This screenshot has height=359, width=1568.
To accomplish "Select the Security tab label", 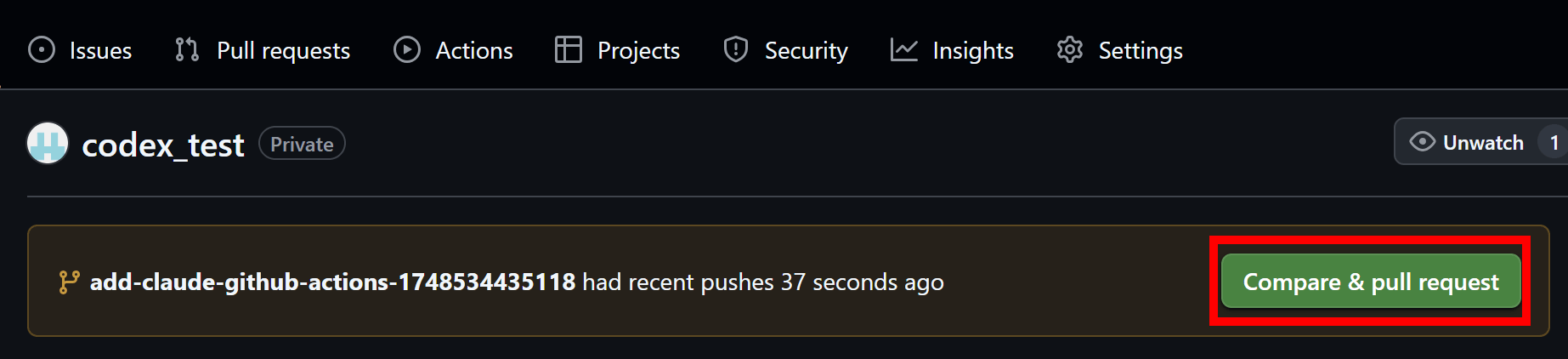I will click(806, 50).
